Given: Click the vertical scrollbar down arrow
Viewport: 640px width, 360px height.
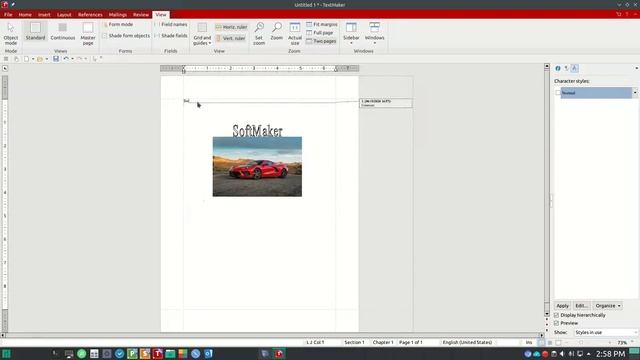Looking at the screenshot, I should [x=547, y=314].
